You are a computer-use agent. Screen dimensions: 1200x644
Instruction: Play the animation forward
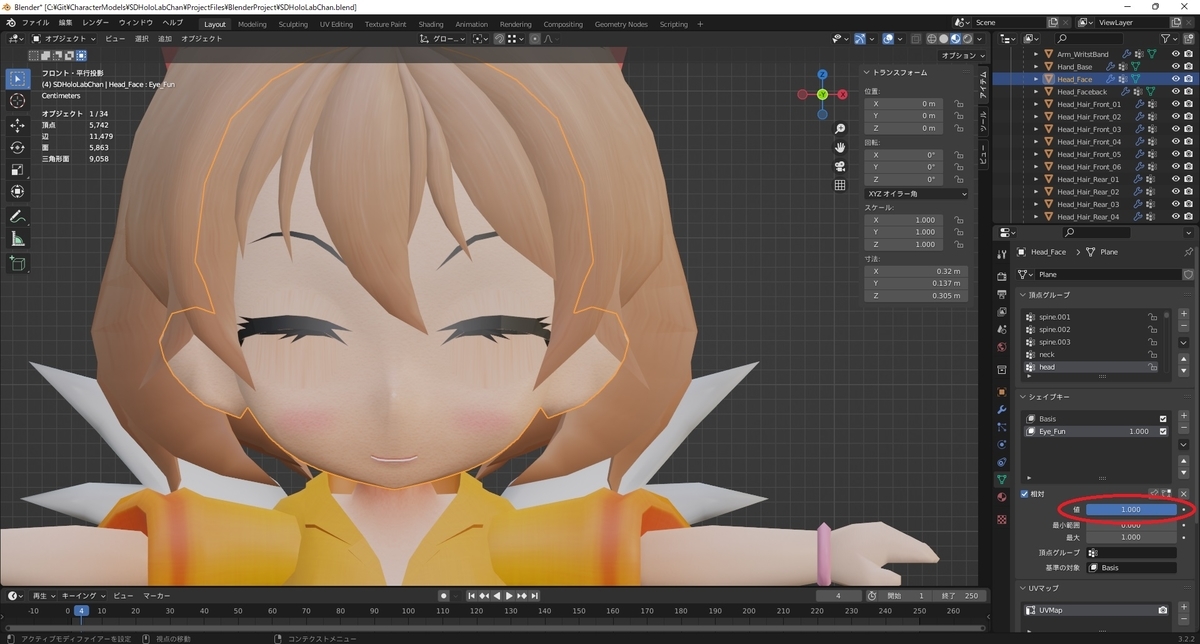tap(511, 595)
